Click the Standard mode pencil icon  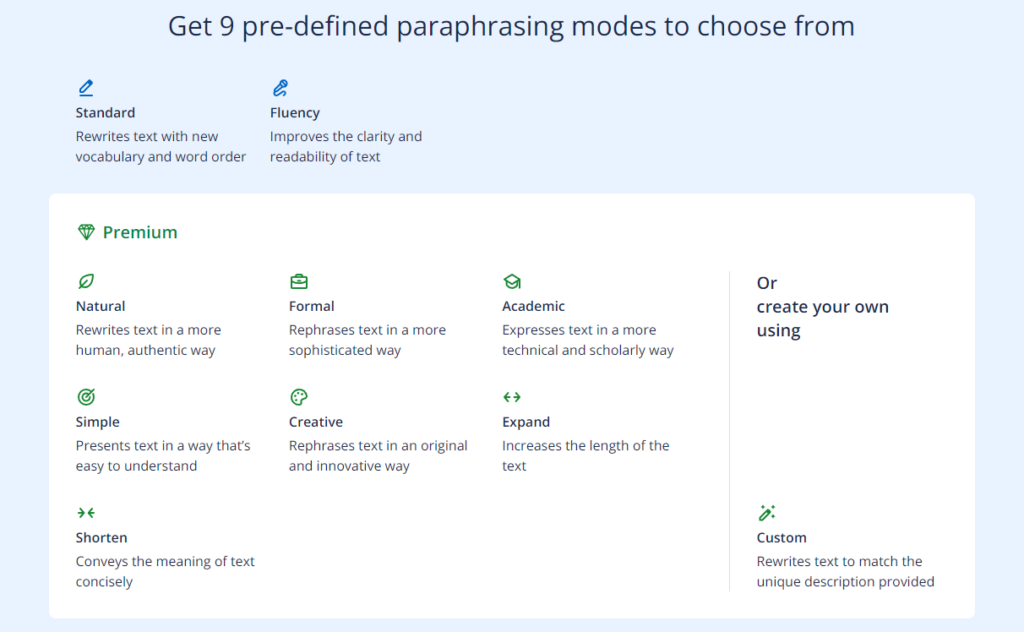point(86,87)
